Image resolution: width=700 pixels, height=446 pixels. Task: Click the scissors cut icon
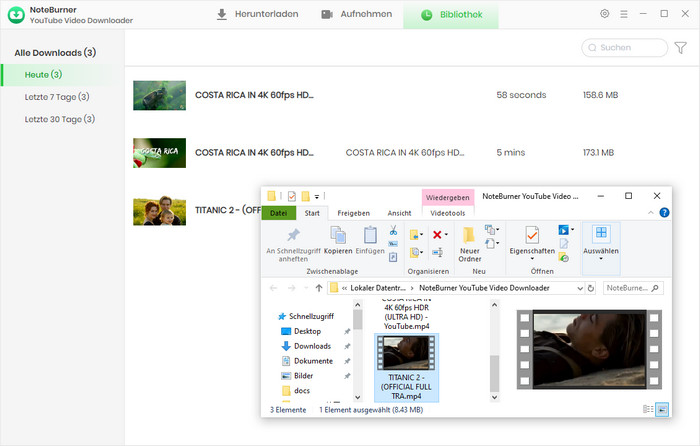click(x=393, y=230)
